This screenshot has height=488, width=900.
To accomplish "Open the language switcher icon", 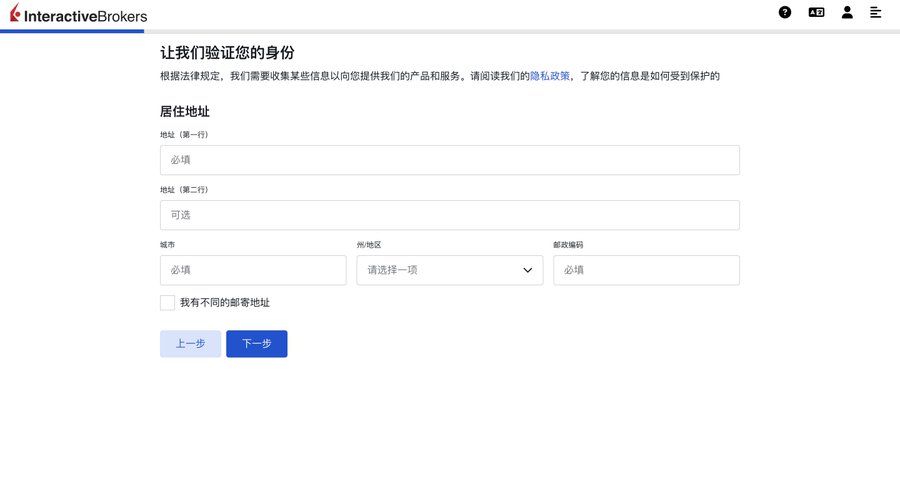I will (x=816, y=12).
